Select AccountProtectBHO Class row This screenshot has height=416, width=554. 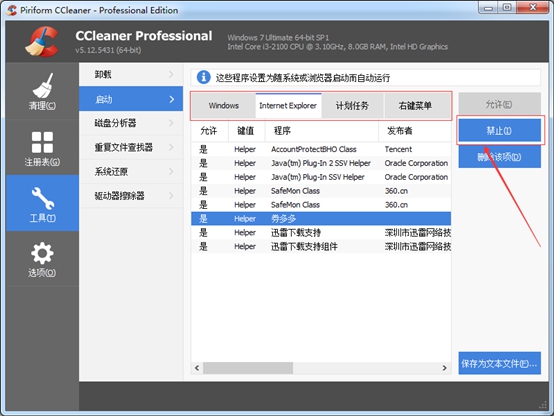click(321, 149)
